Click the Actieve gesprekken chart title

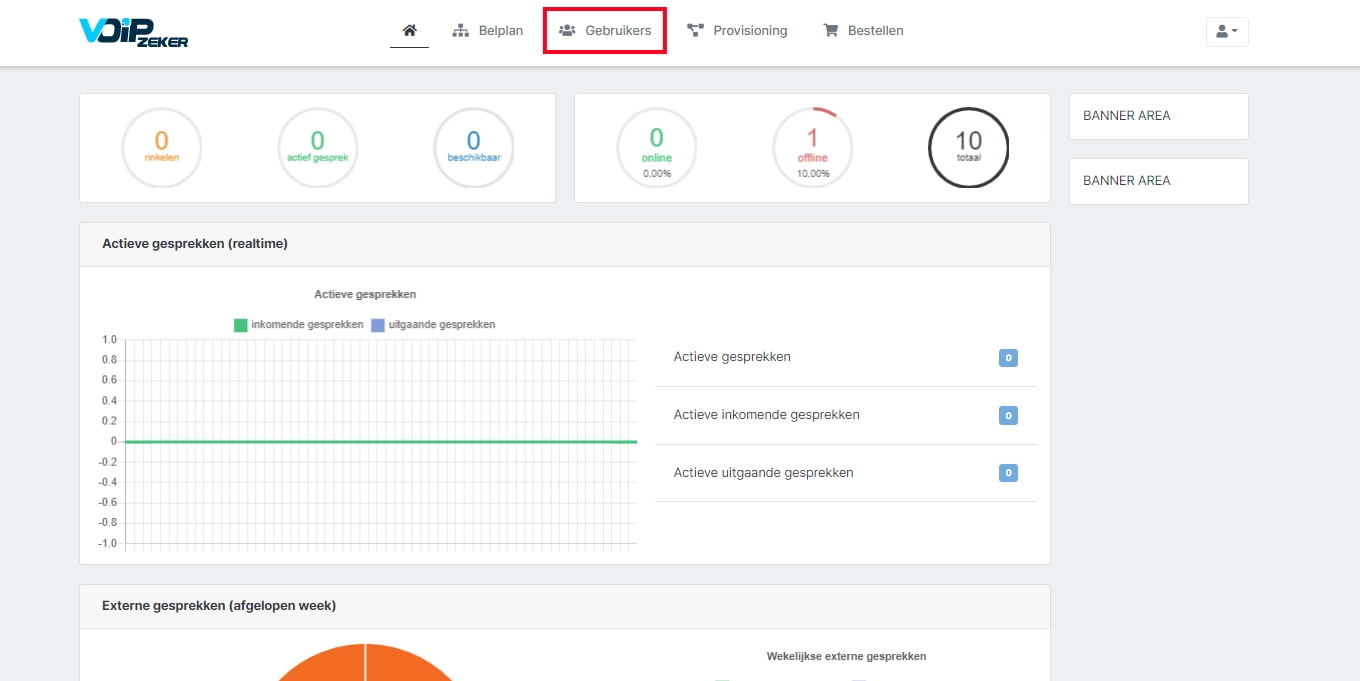point(365,294)
